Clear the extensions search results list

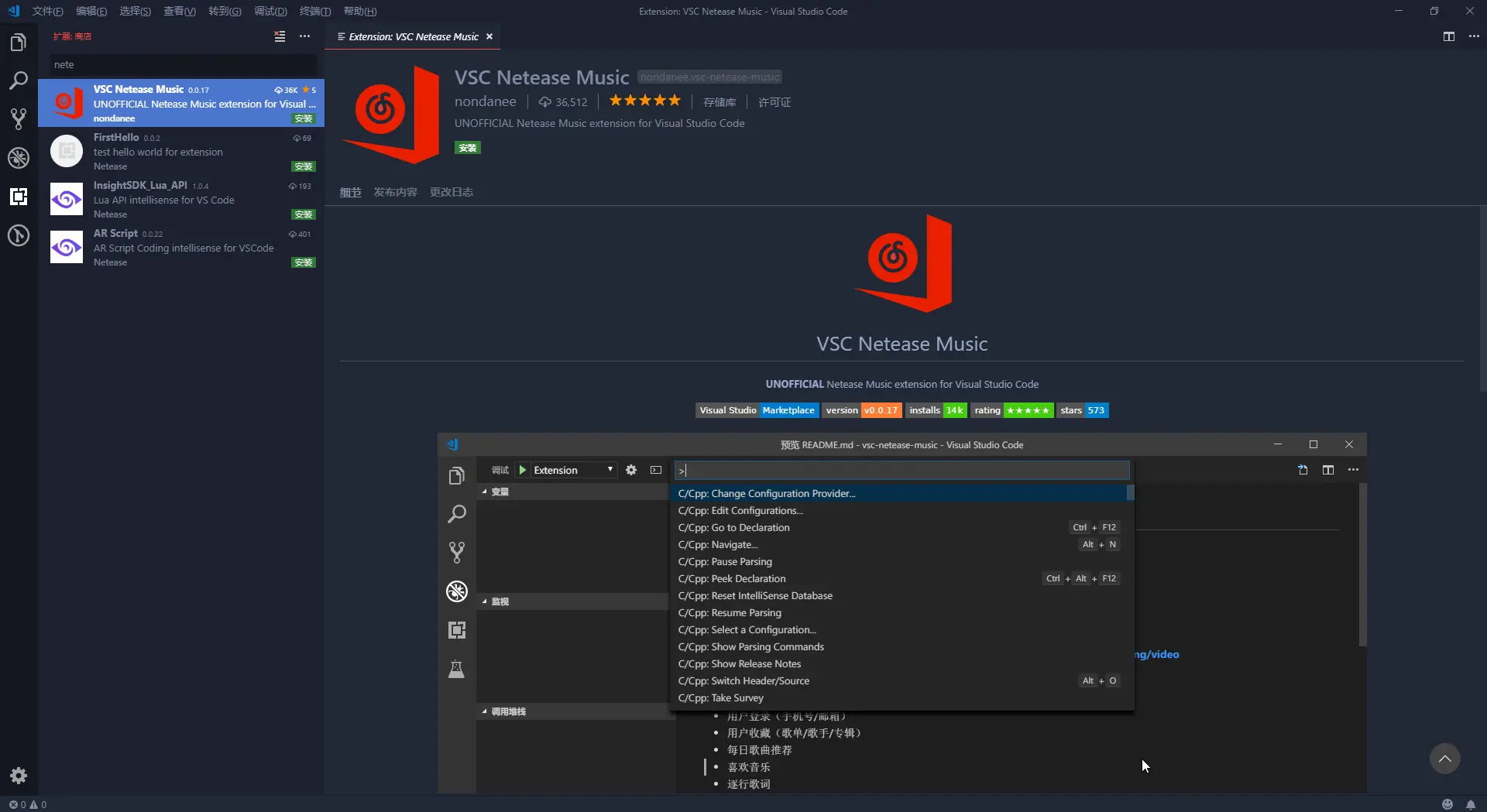click(280, 36)
